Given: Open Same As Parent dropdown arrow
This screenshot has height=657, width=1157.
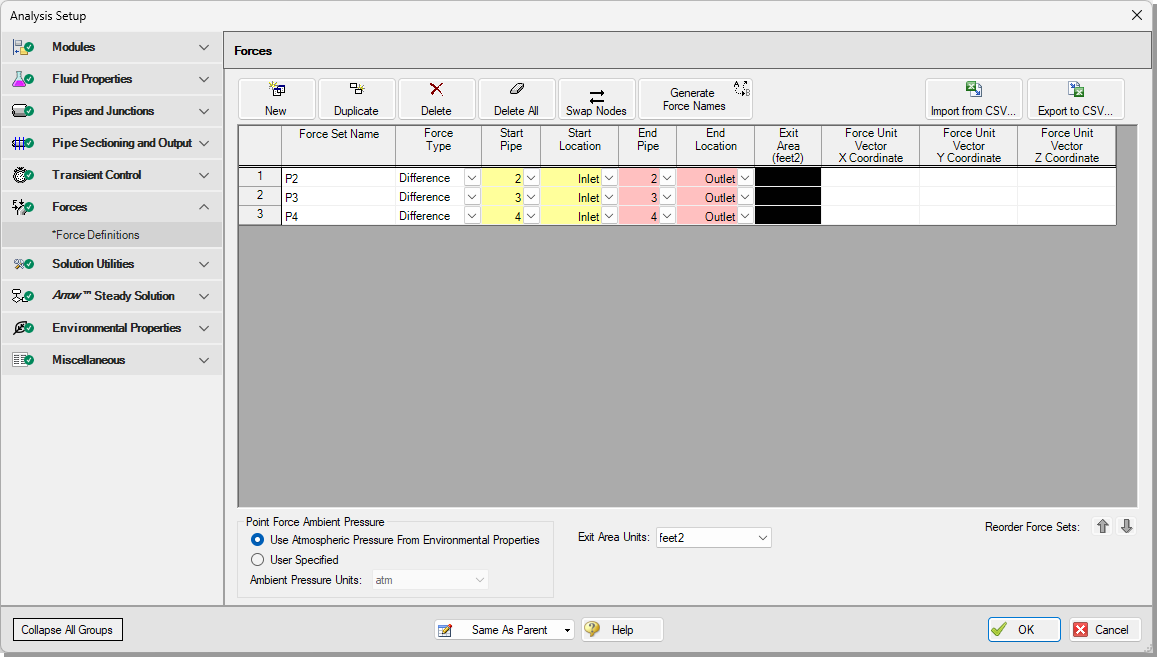Looking at the screenshot, I should [x=567, y=630].
